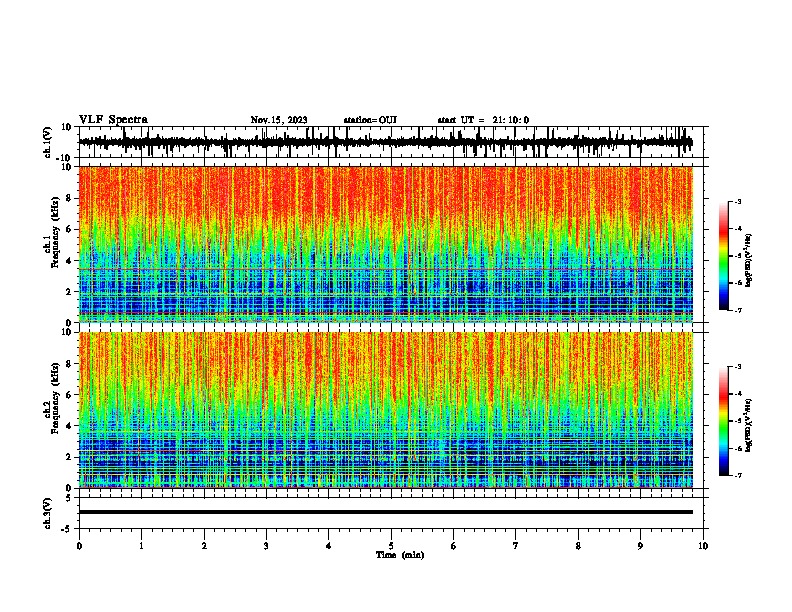The height and width of the screenshot is (612, 792).
Task: Click time axis tick label "6"
Action: click(454, 546)
